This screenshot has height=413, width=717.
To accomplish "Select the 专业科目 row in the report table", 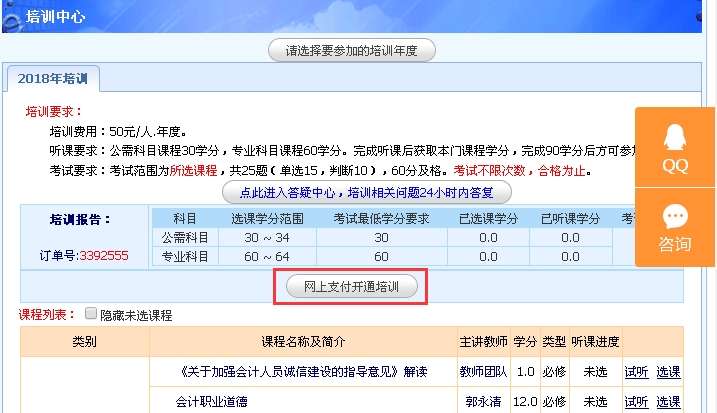I will tap(186, 257).
